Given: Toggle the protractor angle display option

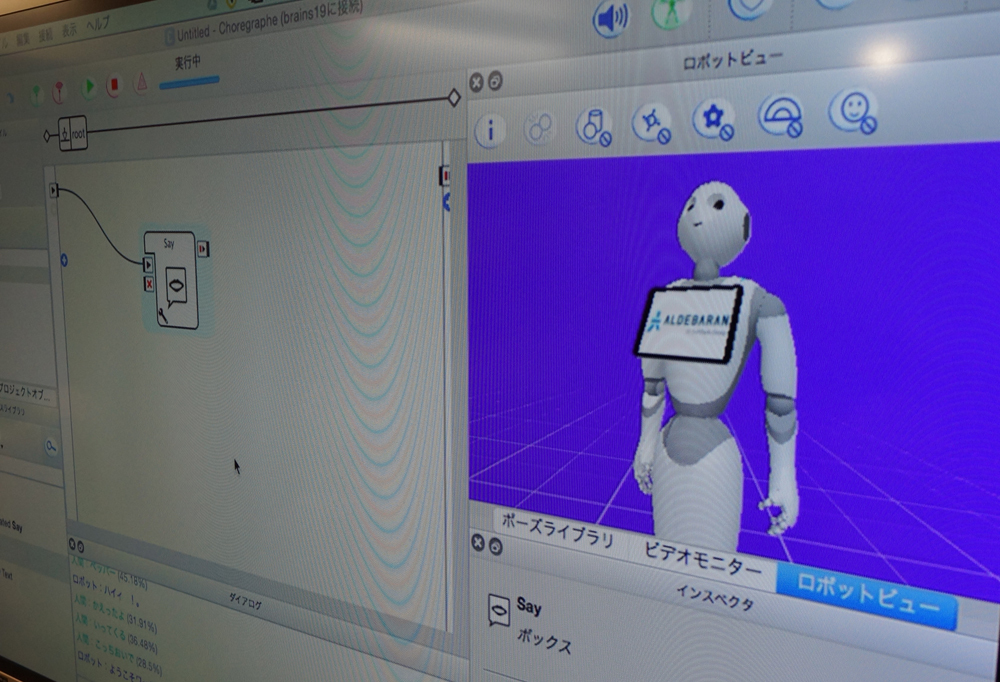Looking at the screenshot, I should pyautogui.click(x=782, y=116).
